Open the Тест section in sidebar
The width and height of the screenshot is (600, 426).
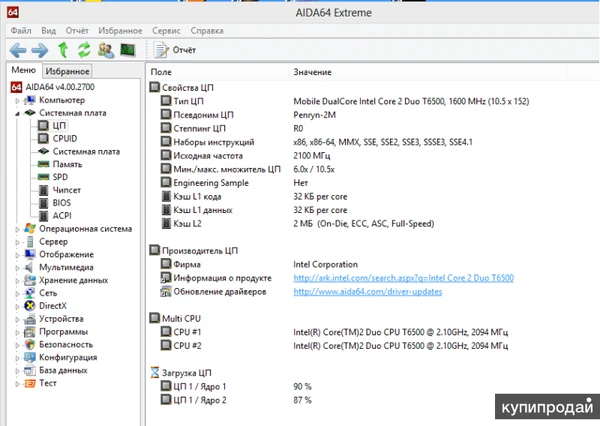tap(49, 382)
